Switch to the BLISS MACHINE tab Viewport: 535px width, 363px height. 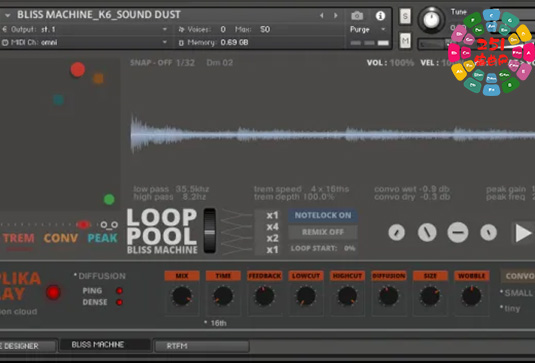coord(105,345)
